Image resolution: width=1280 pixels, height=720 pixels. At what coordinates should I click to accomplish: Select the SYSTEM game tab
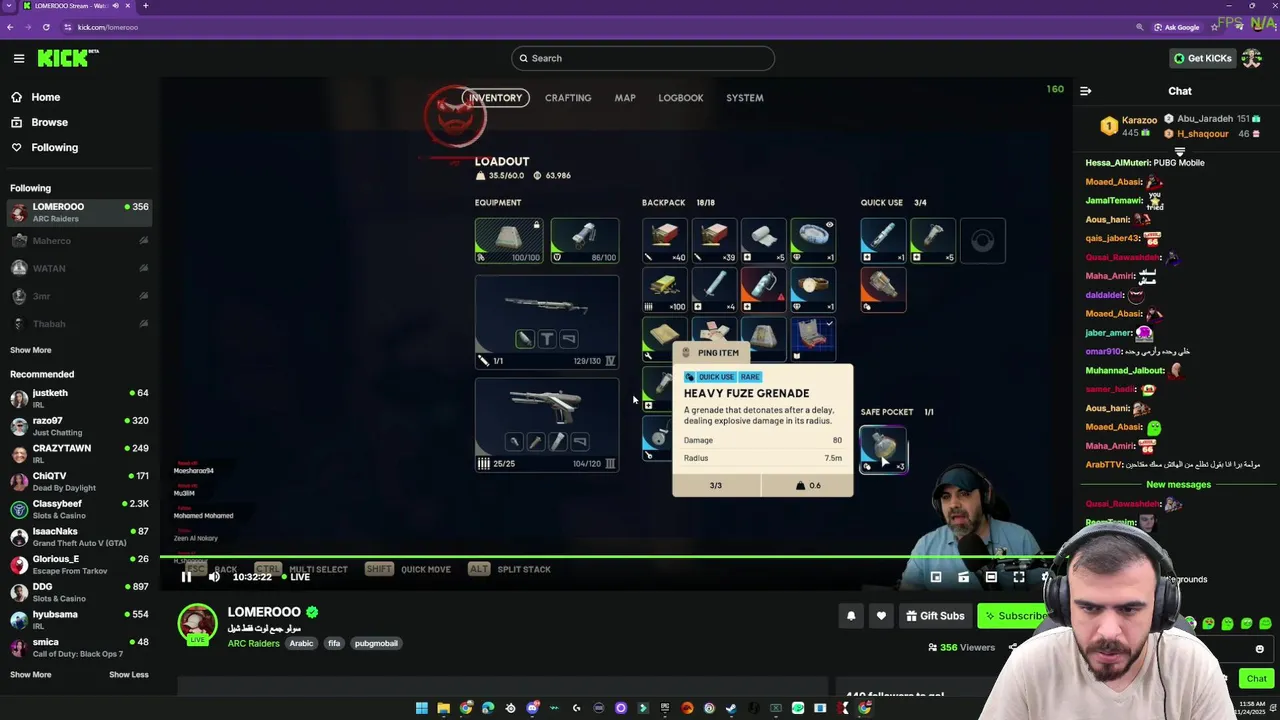point(745,98)
